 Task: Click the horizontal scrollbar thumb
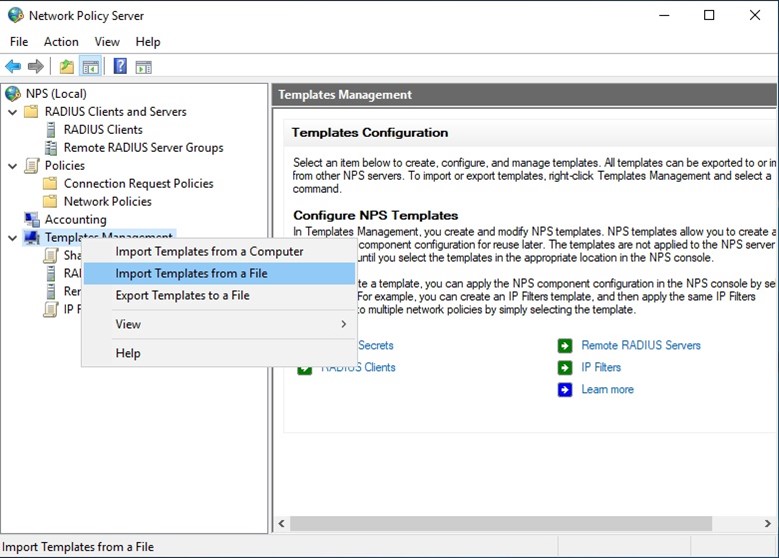501,523
